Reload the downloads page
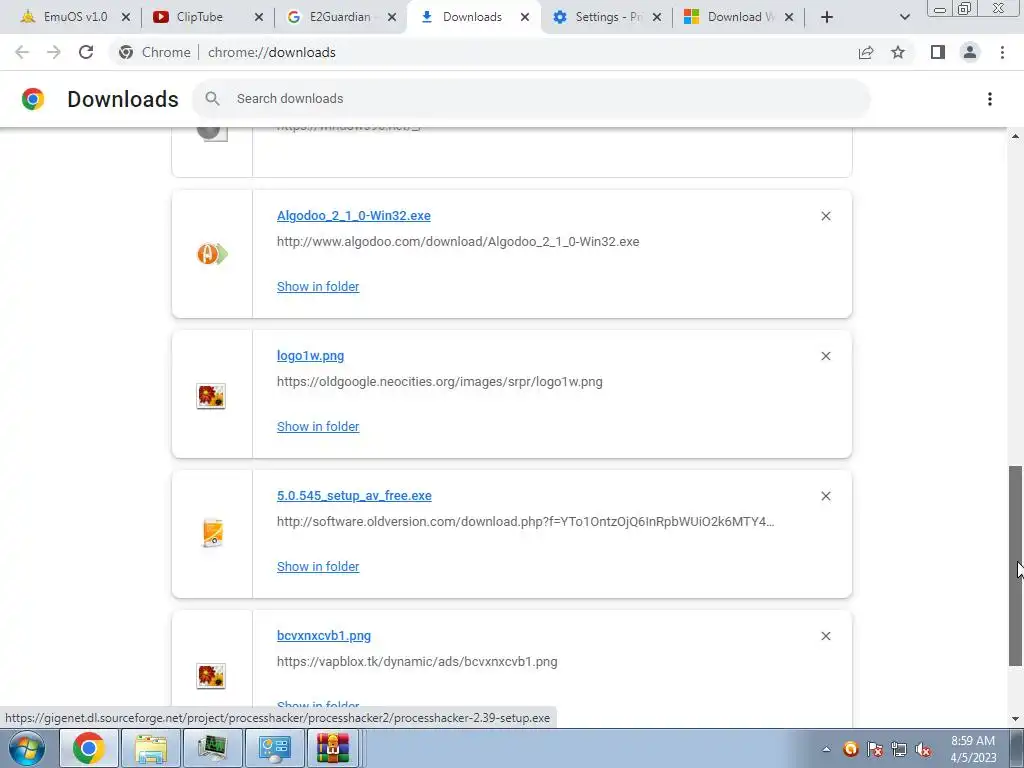1024x768 pixels. click(86, 52)
